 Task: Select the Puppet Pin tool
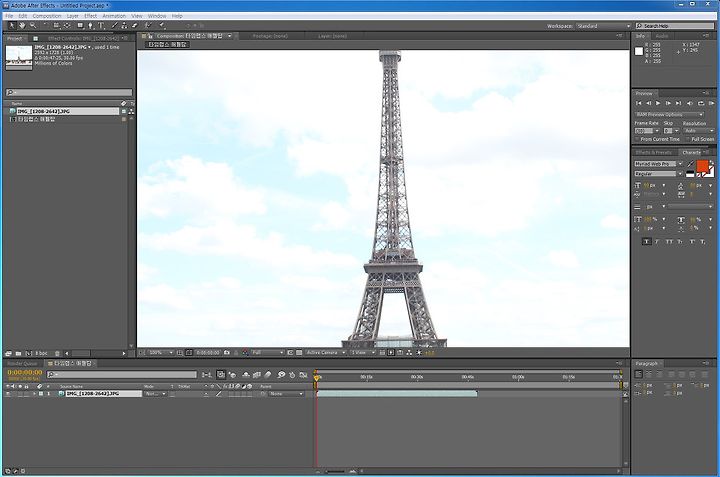click(163, 26)
